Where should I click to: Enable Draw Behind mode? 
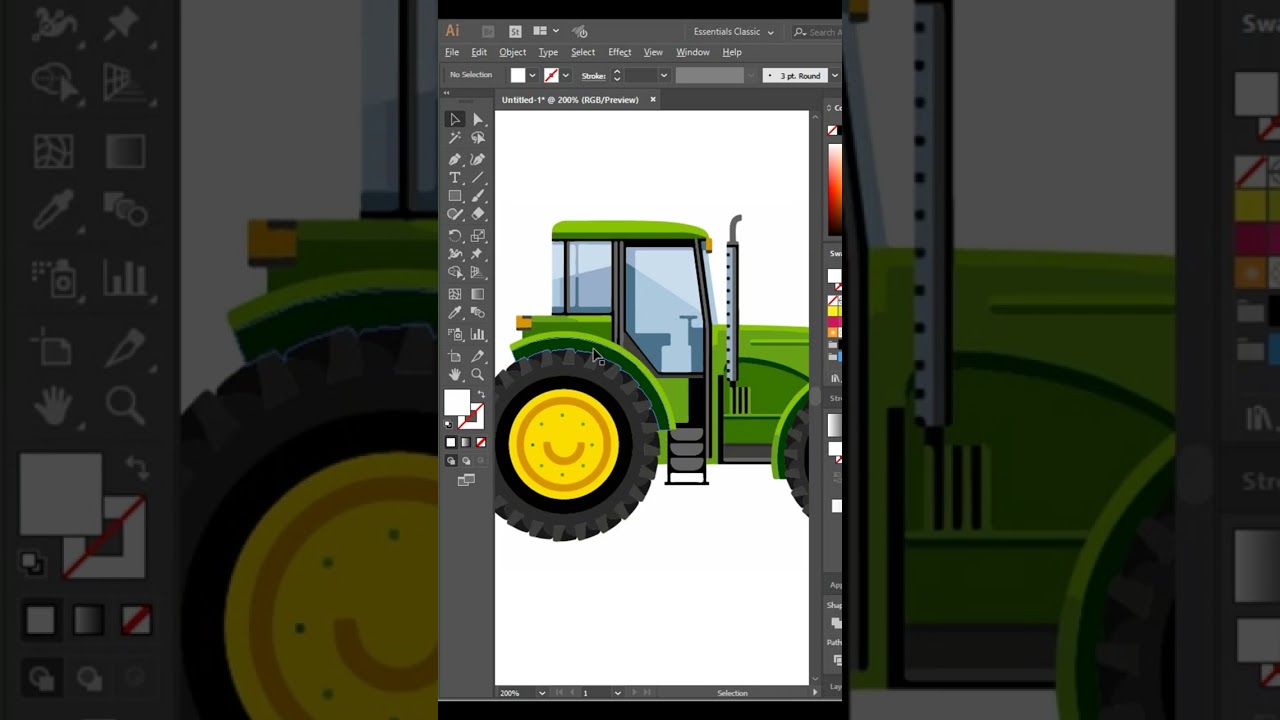click(x=466, y=461)
